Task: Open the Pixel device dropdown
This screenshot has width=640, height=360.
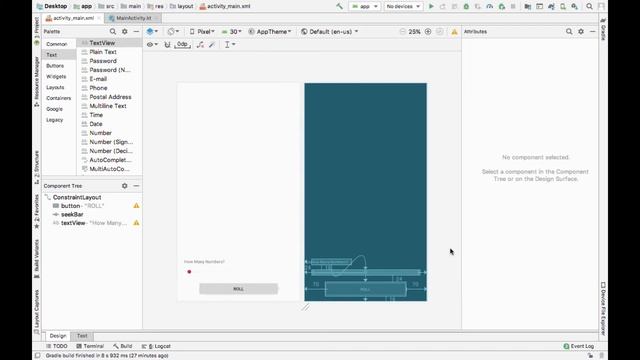Action: (x=202, y=31)
